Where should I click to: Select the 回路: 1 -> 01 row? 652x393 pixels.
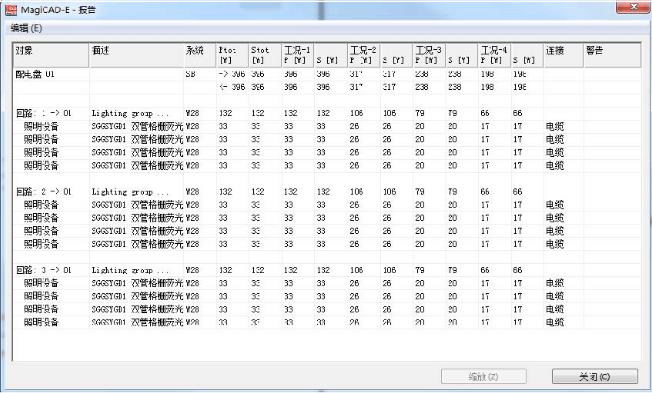click(327, 113)
